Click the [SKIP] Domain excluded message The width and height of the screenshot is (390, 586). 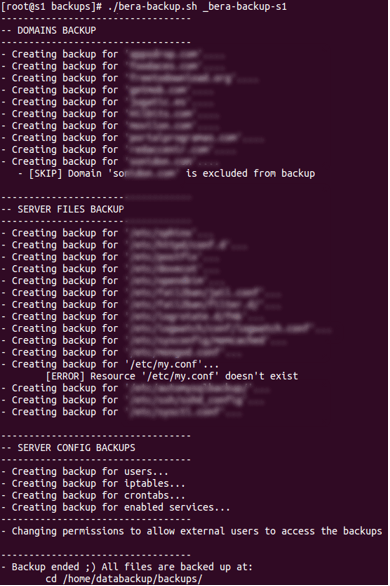(167, 174)
